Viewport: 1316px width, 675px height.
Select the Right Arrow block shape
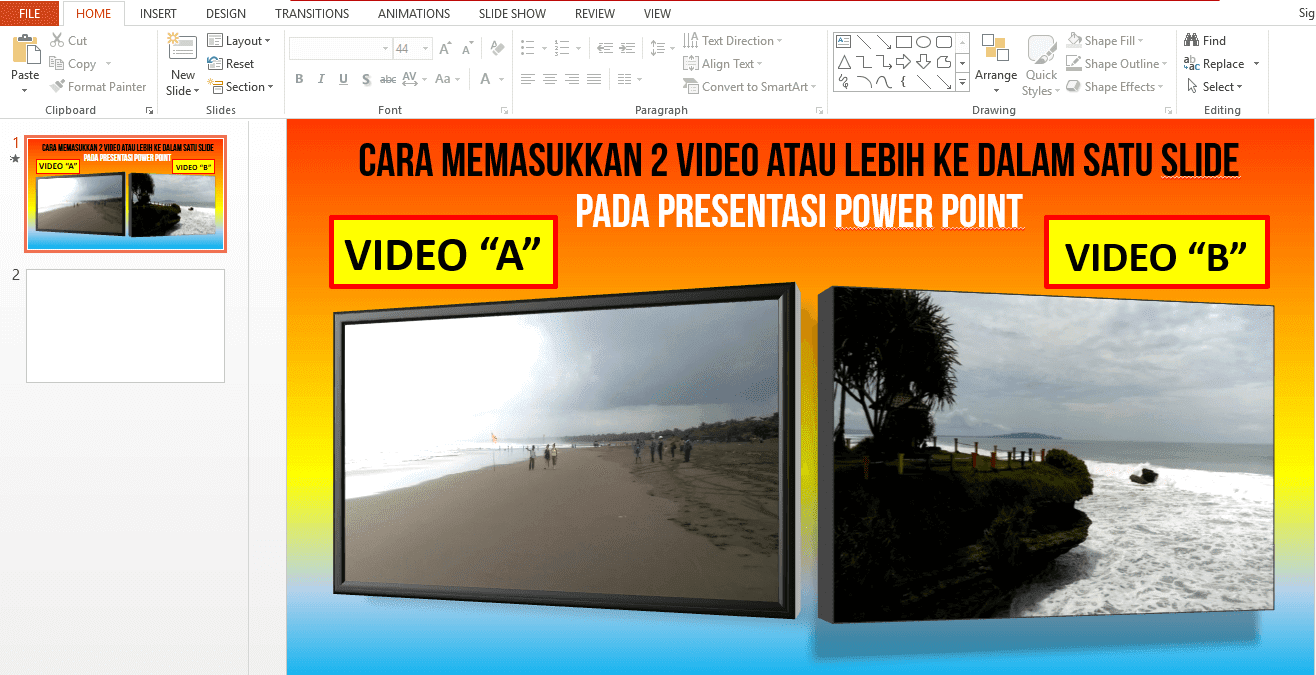pos(903,62)
